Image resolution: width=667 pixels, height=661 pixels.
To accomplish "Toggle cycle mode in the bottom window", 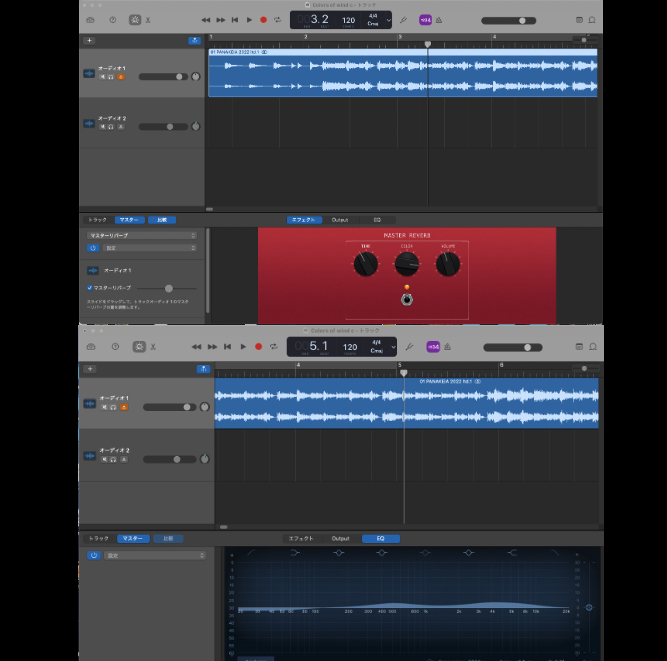I will (274, 347).
